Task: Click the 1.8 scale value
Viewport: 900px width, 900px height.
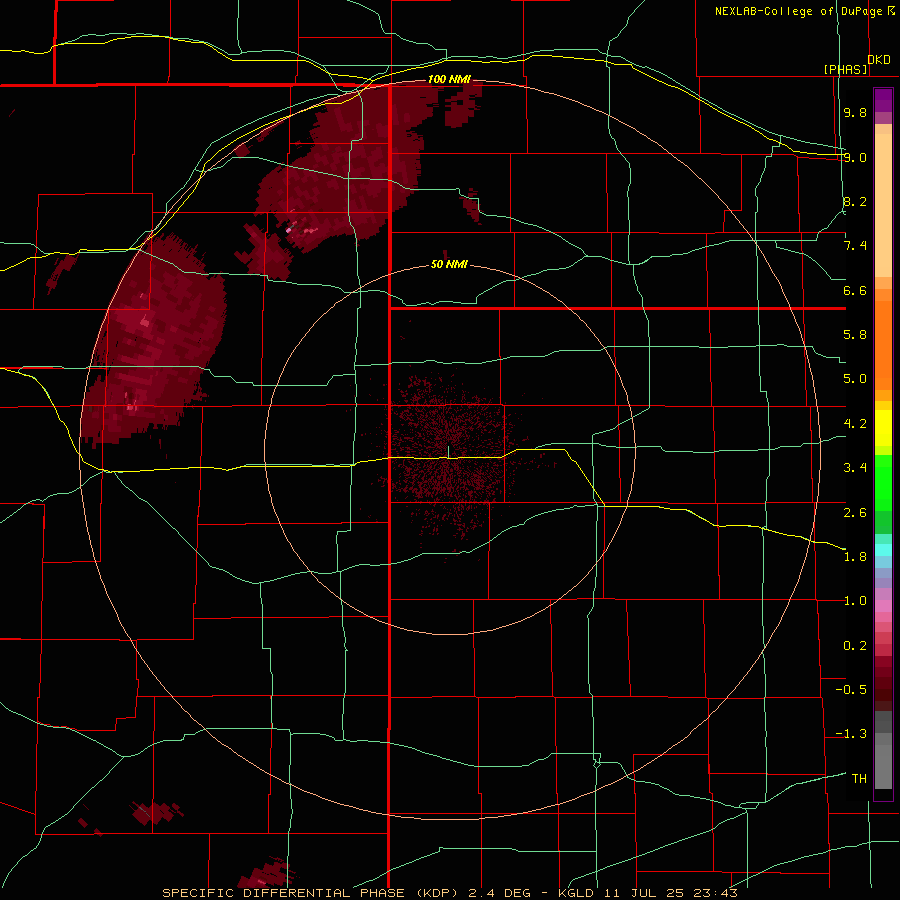Action: click(855, 557)
